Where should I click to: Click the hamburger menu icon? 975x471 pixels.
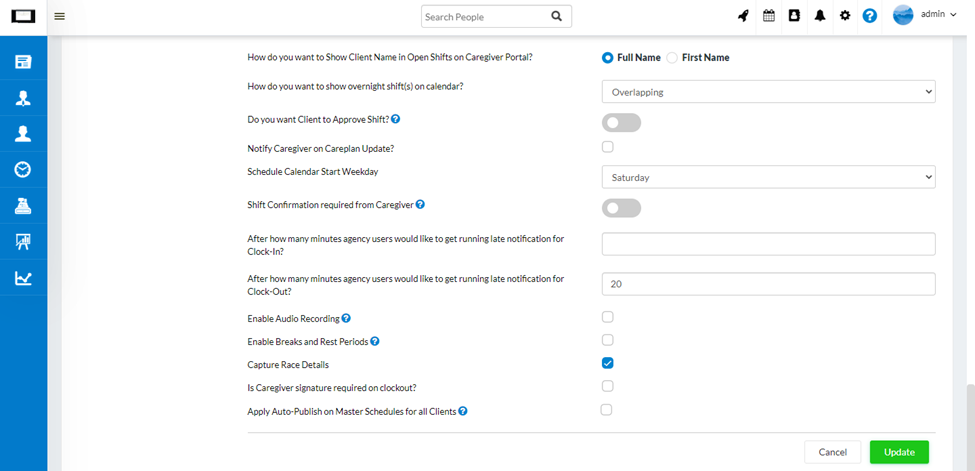60,16
